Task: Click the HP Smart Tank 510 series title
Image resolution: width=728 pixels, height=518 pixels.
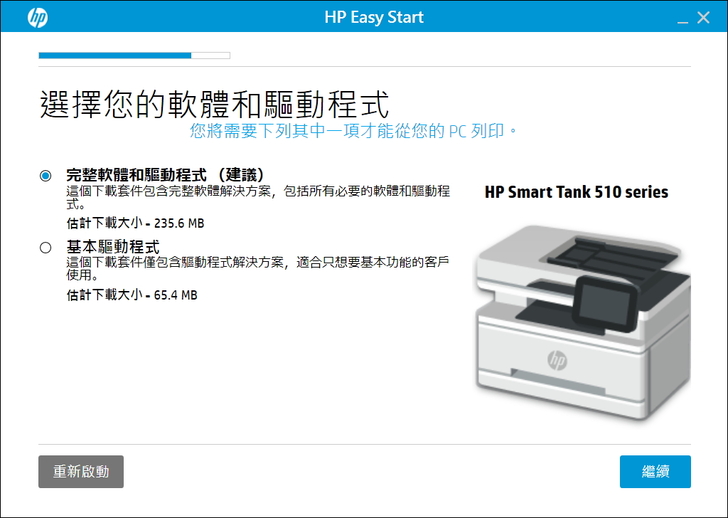Action: coord(576,192)
